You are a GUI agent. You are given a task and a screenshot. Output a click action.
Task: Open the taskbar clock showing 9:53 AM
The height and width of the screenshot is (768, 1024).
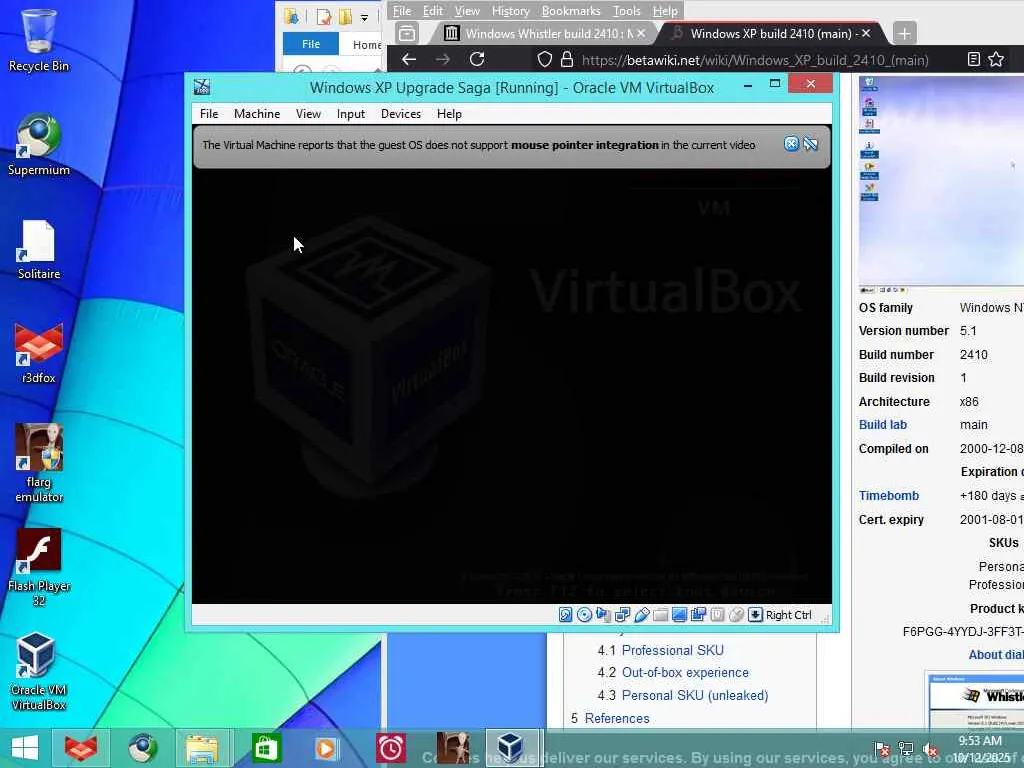point(981,749)
